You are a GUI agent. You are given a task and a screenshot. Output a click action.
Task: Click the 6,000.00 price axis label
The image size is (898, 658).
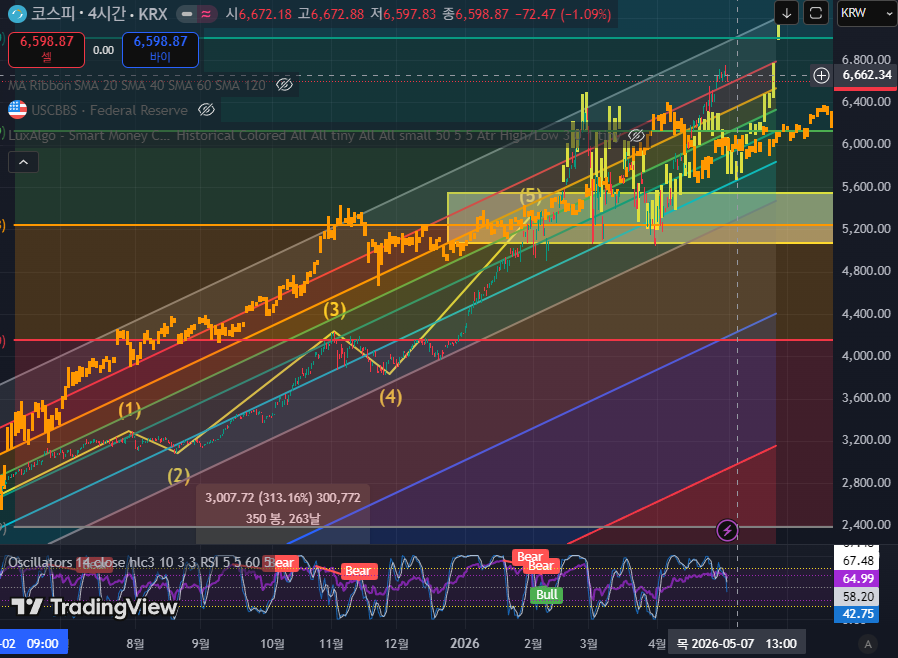coord(866,144)
